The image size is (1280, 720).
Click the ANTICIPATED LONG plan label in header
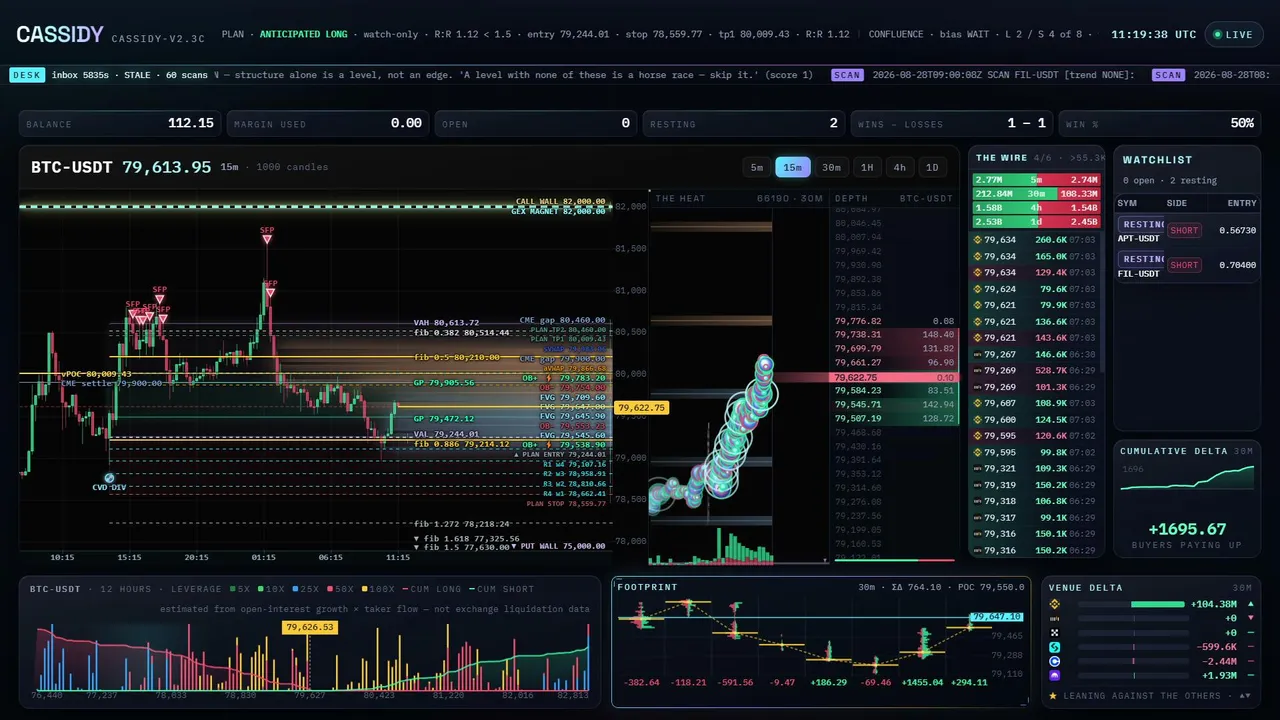point(304,34)
